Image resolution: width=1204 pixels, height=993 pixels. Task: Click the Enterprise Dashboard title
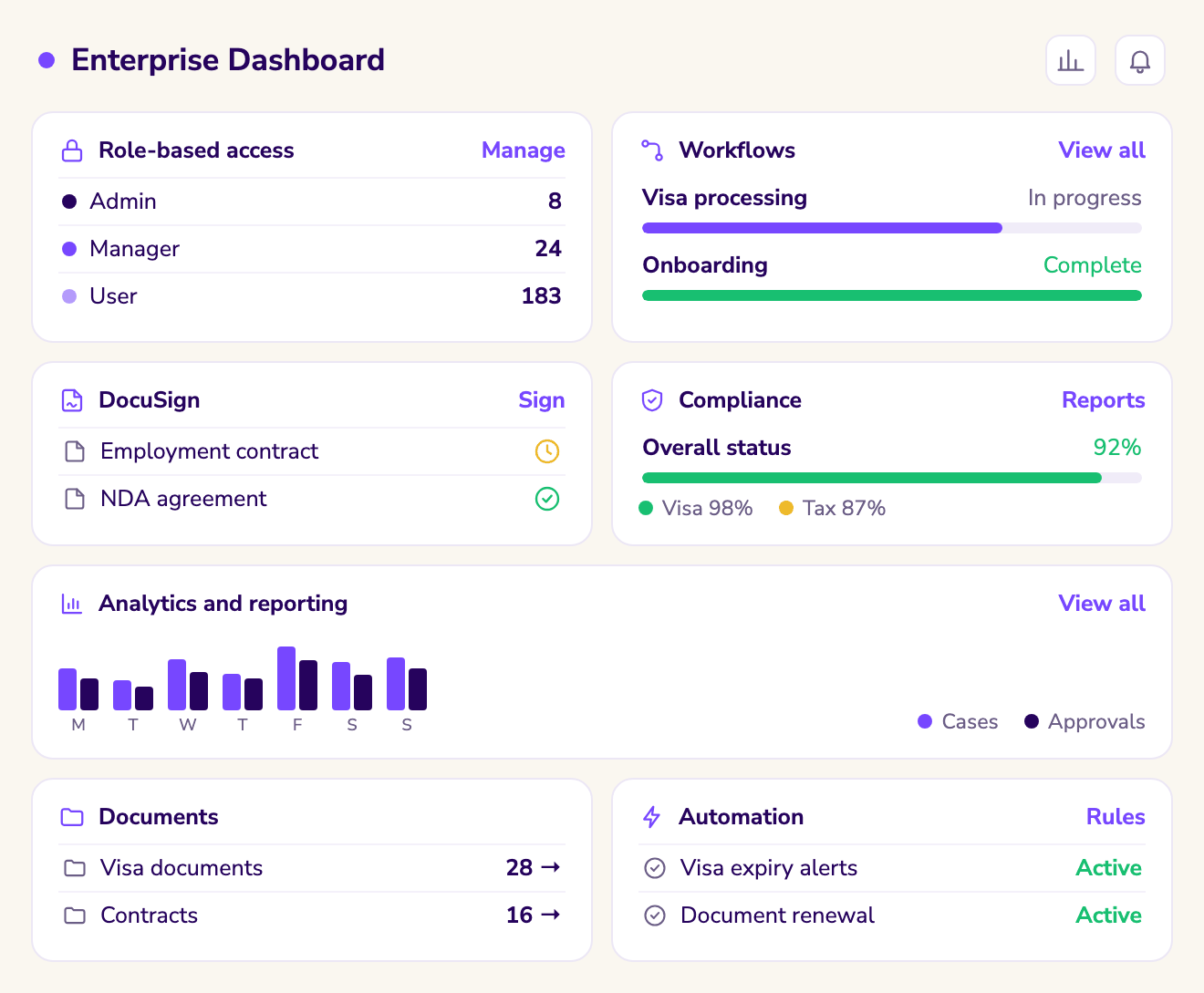click(x=228, y=60)
